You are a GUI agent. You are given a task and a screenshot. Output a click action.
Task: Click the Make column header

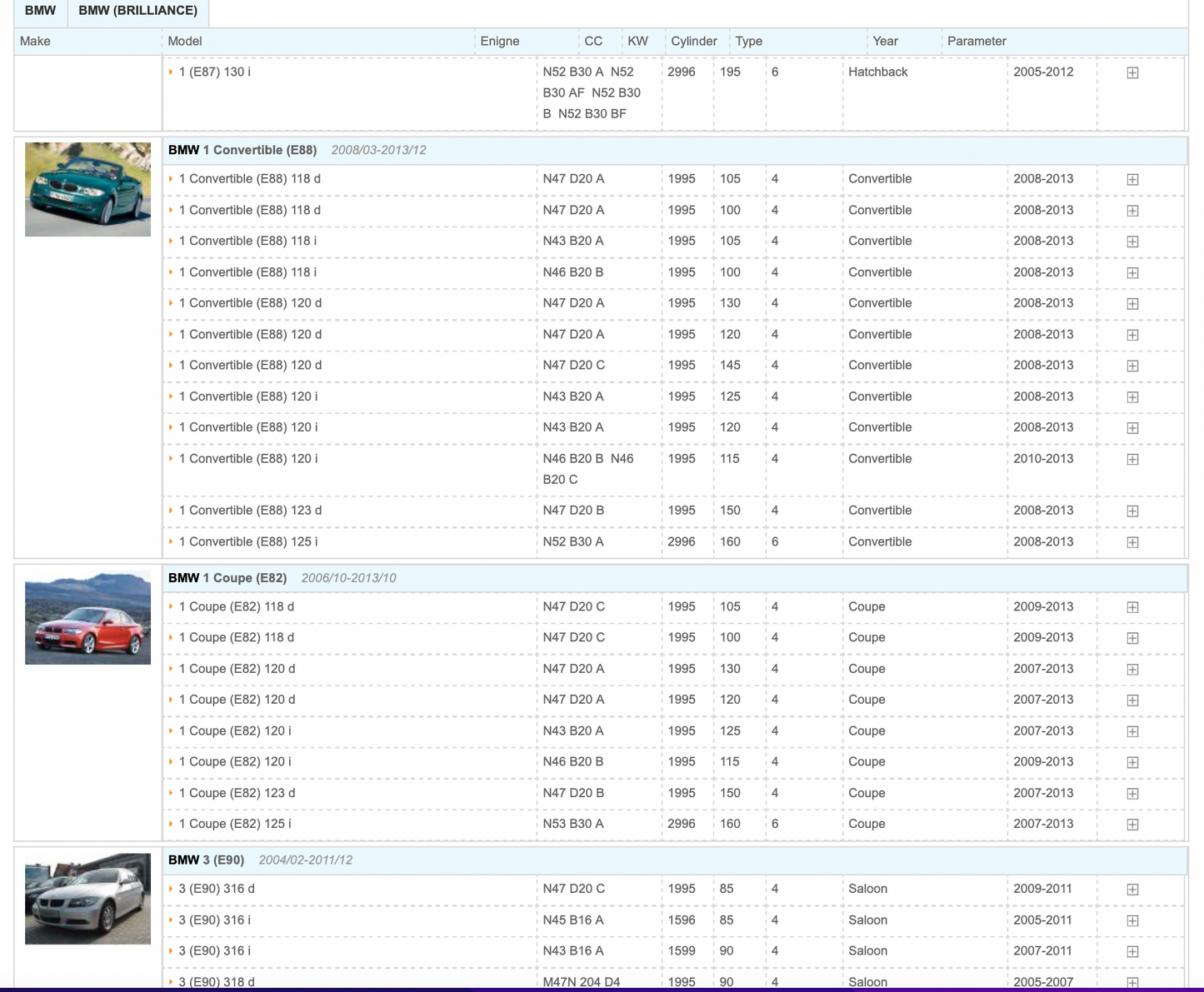point(35,41)
